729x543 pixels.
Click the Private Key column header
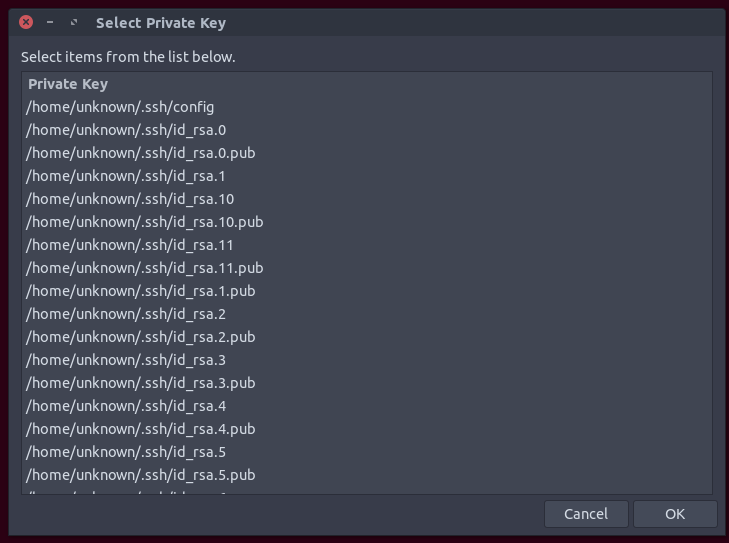[68, 84]
